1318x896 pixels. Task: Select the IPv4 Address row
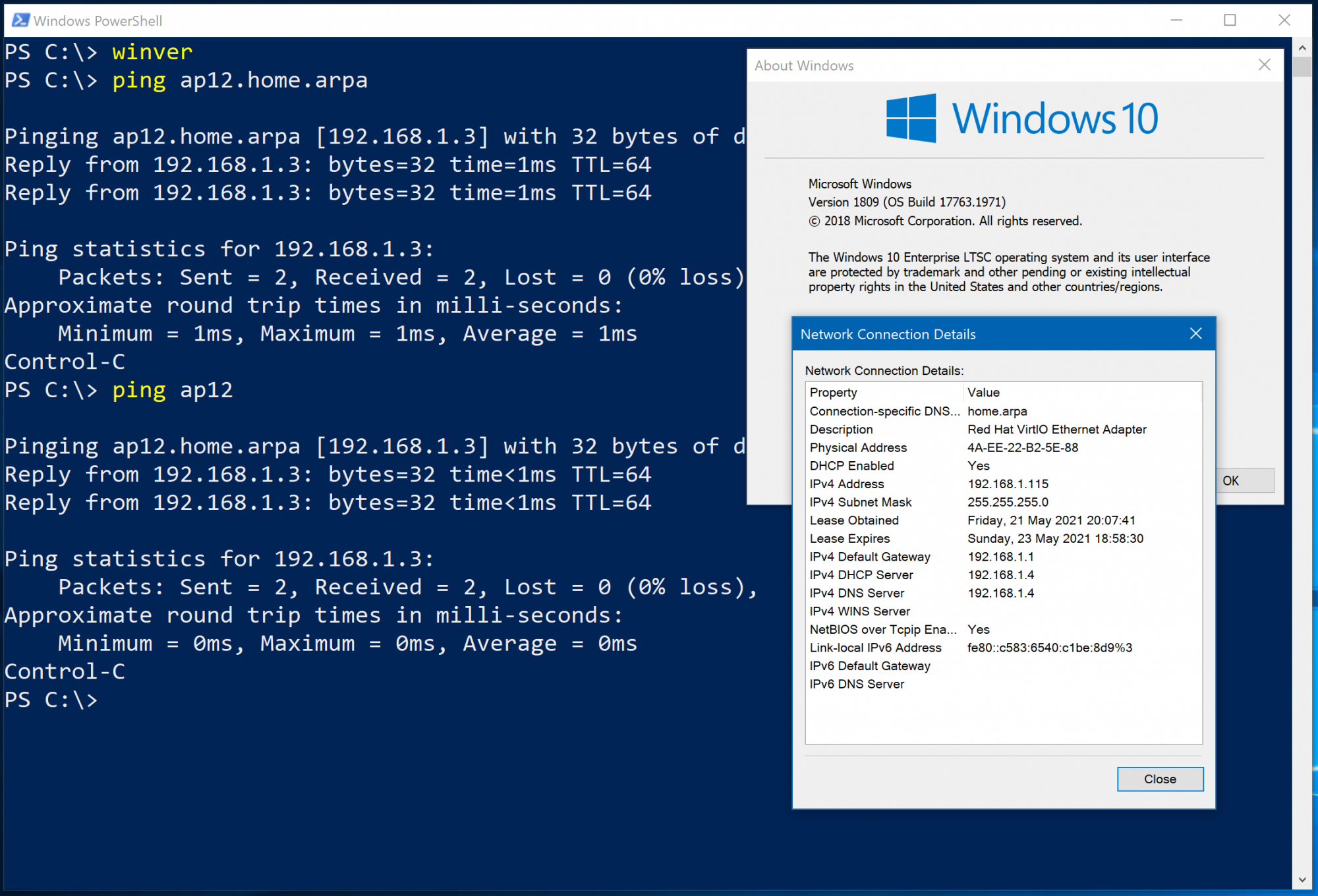846,484
